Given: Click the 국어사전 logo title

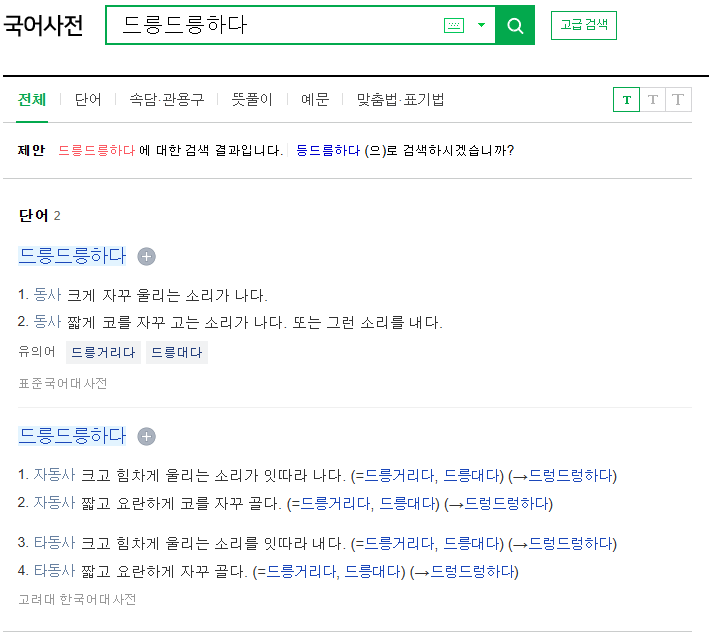Looking at the screenshot, I should (44, 26).
